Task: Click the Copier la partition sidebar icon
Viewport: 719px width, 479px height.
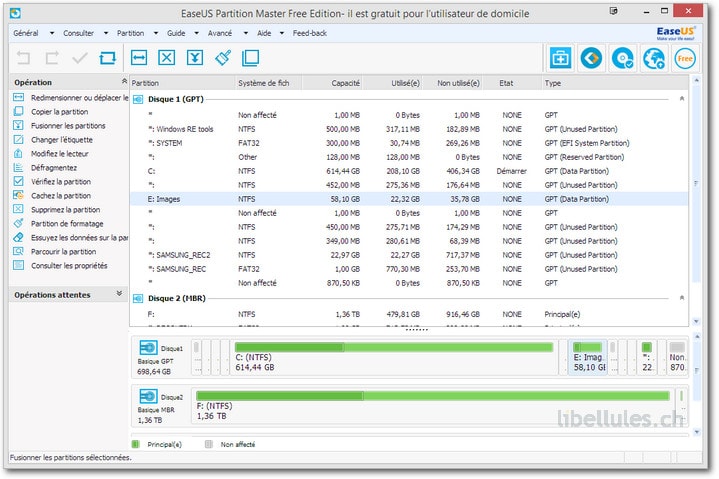Action: [18, 111]
